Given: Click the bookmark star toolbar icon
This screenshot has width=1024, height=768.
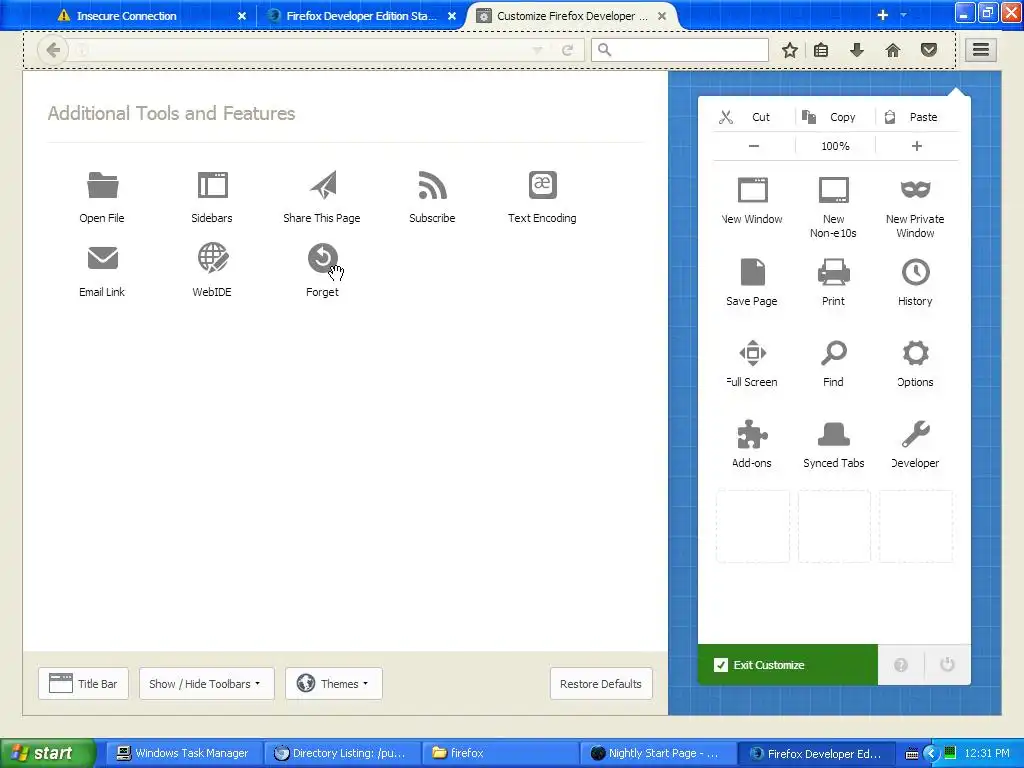Looking at the screenshot, I should click(x=790, y=50).
